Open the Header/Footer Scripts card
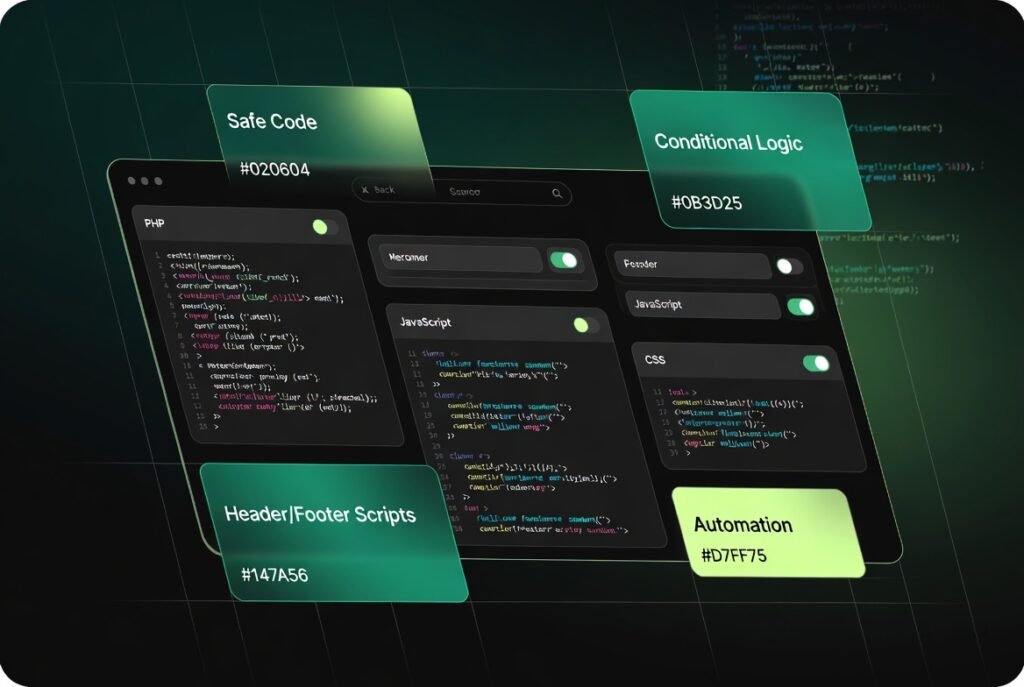The image size is (1024, 687). tap(334, 532)
